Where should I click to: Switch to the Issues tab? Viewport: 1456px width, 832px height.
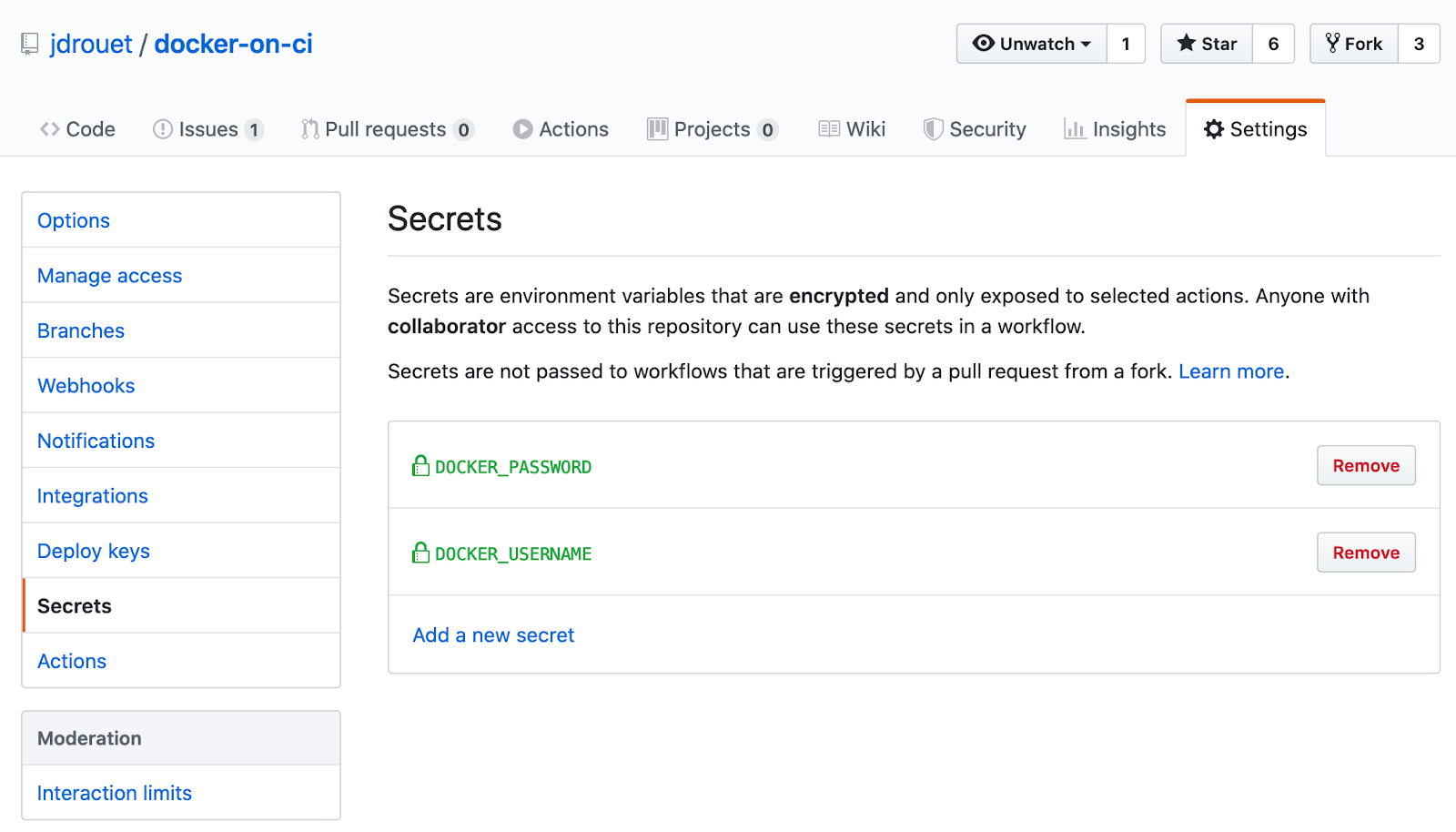pyautogui.click(x=207, y=129)
